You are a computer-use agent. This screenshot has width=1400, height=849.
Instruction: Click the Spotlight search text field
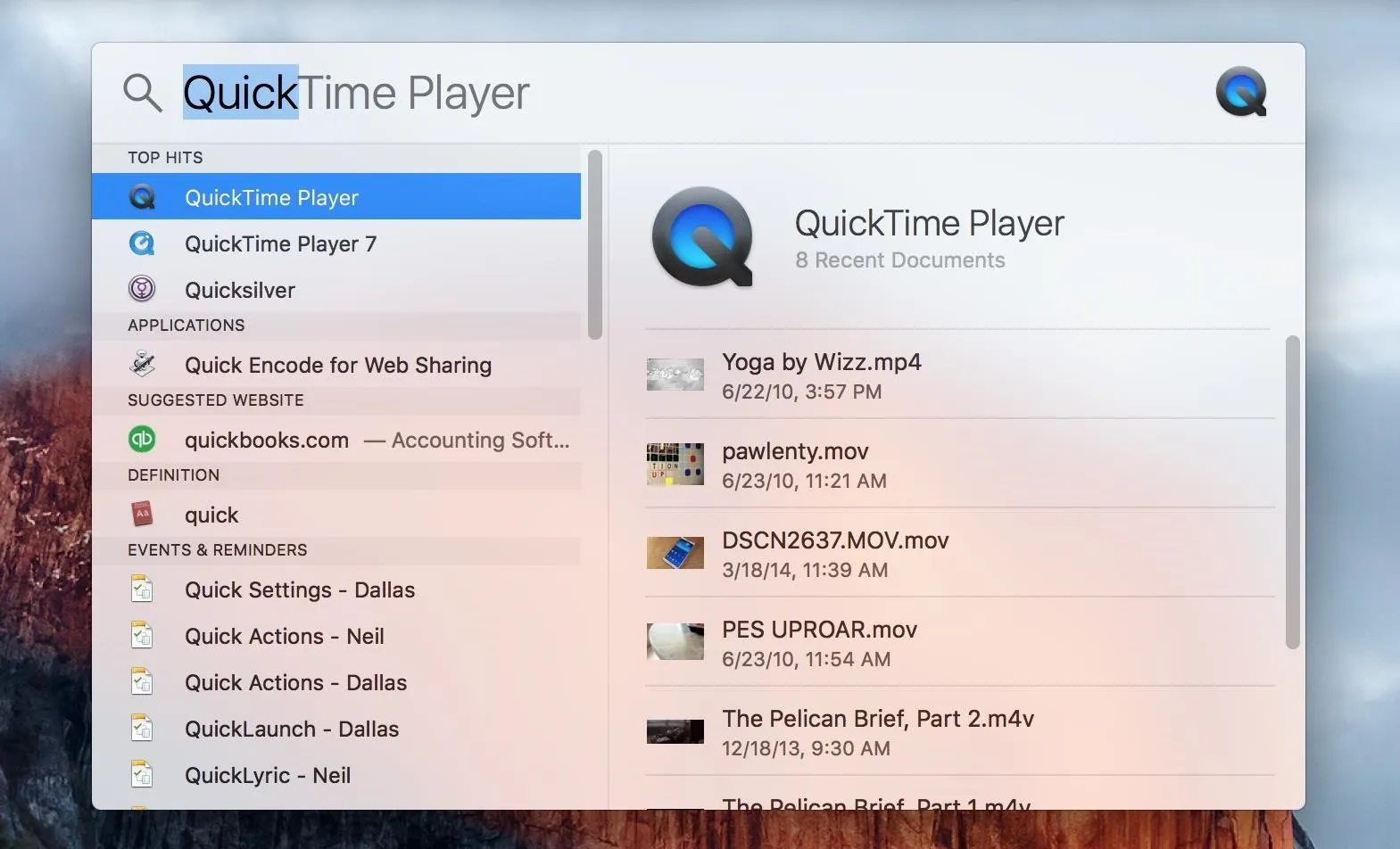click(687, 93)
